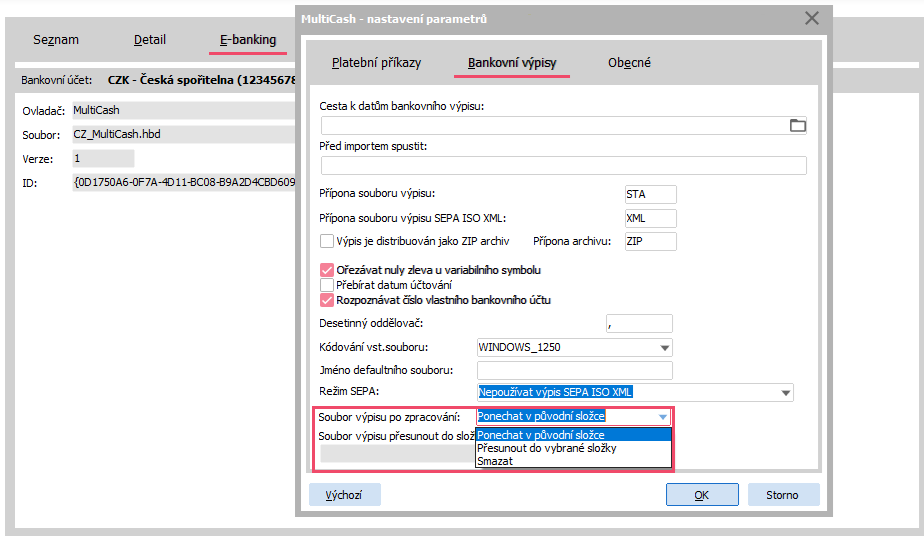Switch to 'Platební příkazy' tab
924x536 pixels.
click(x=376, y=62)
